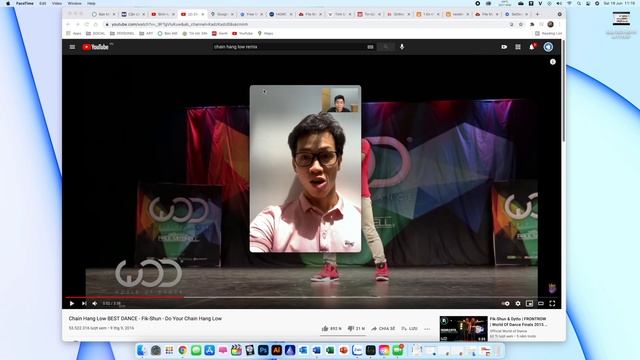Image resolution: width=640 pixels, height=360 pixels.
Task: Open Finder from the Dock
Action: pyautogui.click(x=142, y=350)
